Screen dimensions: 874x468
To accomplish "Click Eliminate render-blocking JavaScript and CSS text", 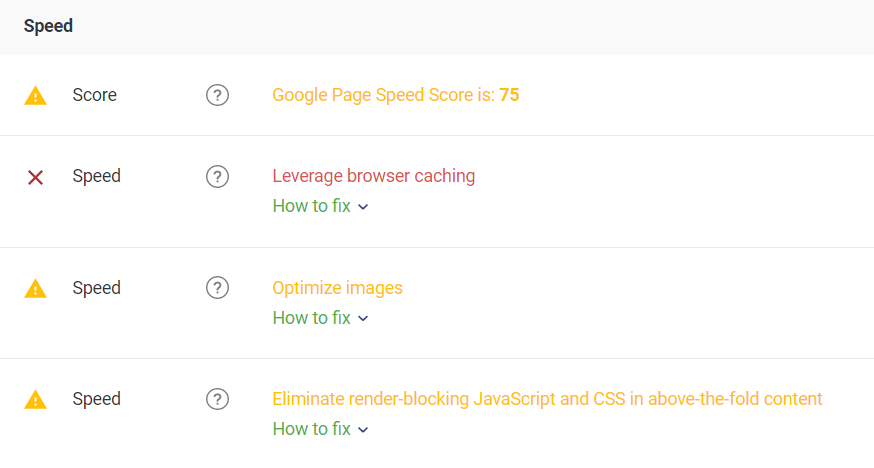I will 547,399.
